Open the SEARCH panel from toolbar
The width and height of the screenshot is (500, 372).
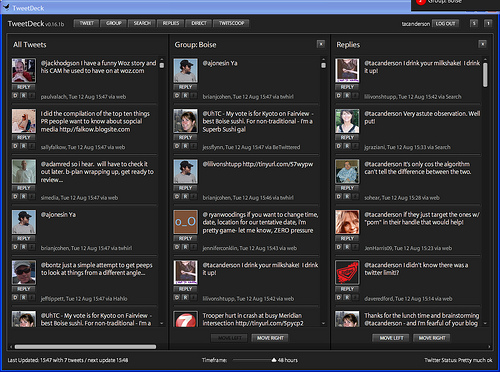tap(142, 23)
